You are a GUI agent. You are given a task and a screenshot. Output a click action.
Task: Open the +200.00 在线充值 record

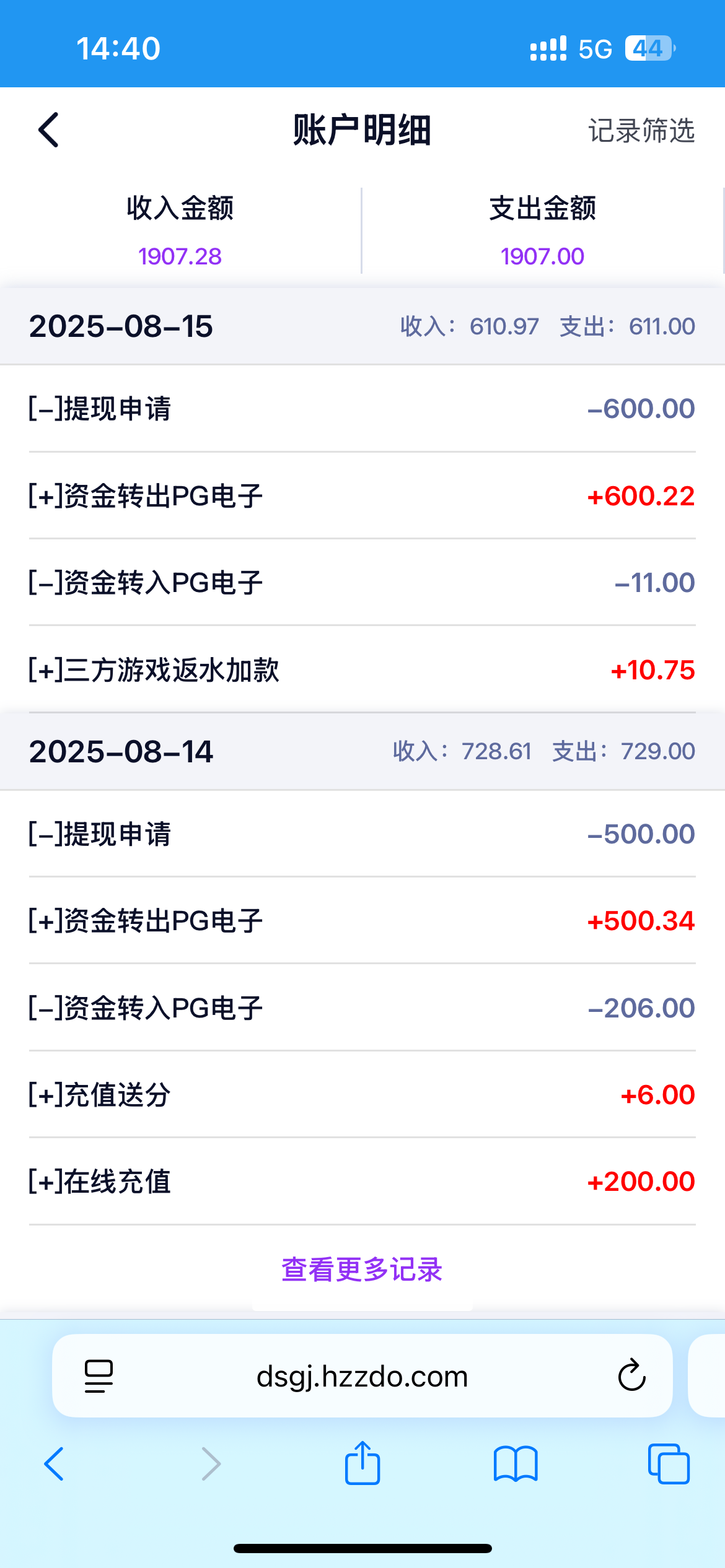[362, 1182]
